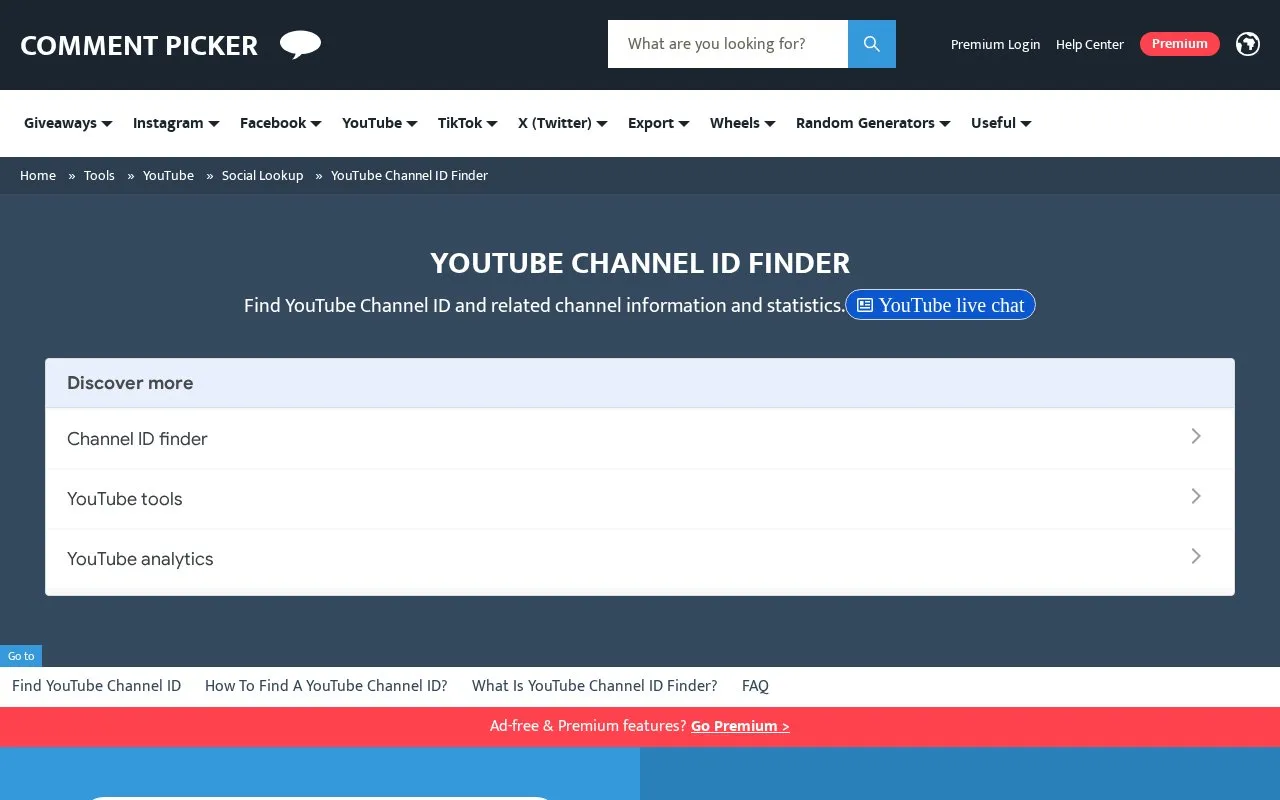Viewport: 1280px width, 800px height.
Task: Open the TikTok dropdown menu
Action: 468,123
